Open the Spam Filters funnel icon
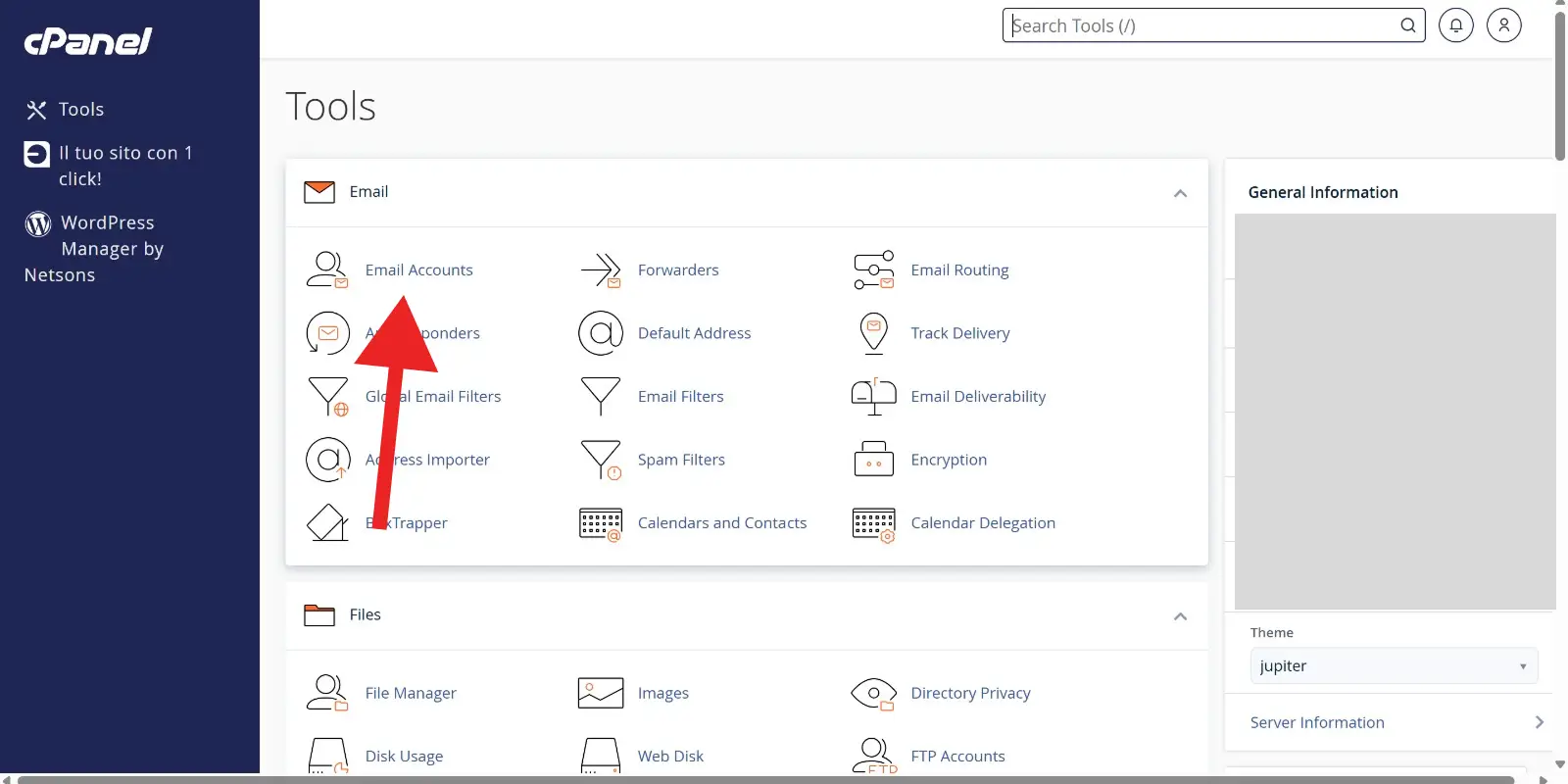Screen dimensions: 1568x784 pos(601,460)
